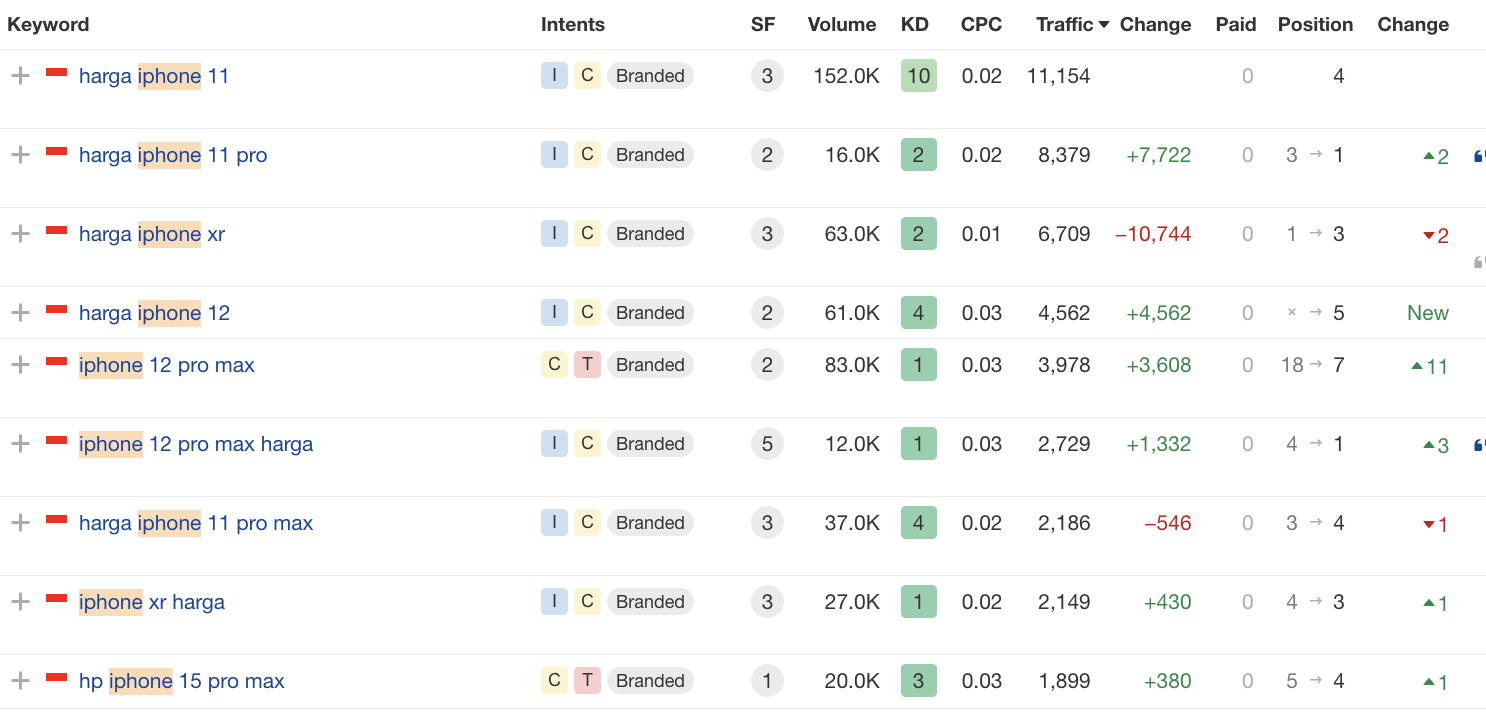Click the green KD 10 swatch for 'harga iphone 11'

(919, 76)
